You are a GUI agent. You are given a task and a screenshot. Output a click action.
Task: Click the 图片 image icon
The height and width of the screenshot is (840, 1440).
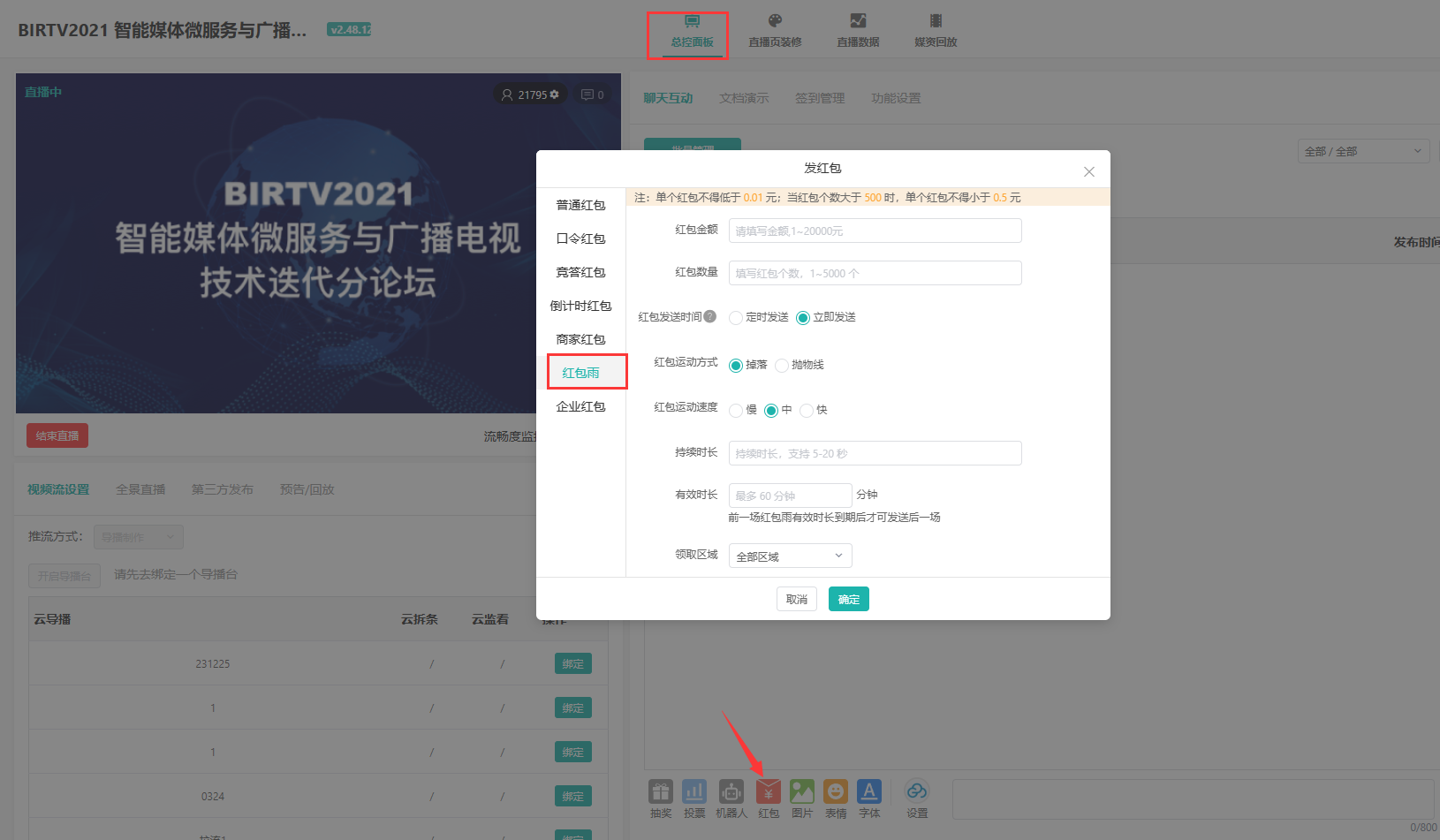802,791
